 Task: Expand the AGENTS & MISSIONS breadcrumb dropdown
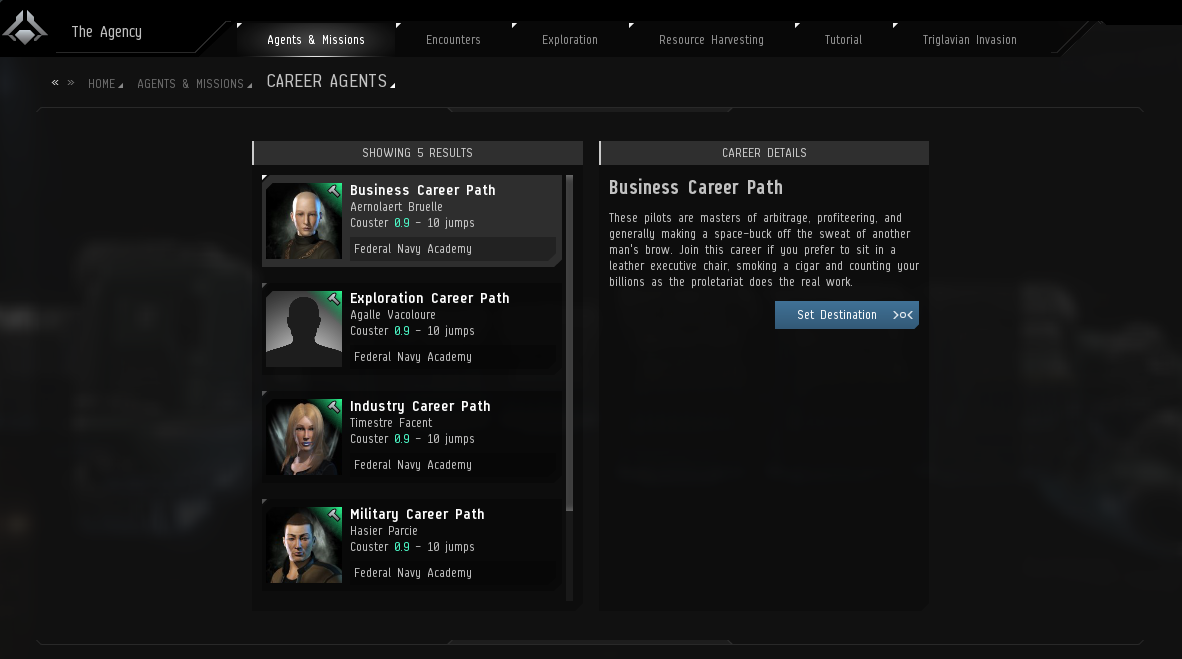[x=250, y=86]
